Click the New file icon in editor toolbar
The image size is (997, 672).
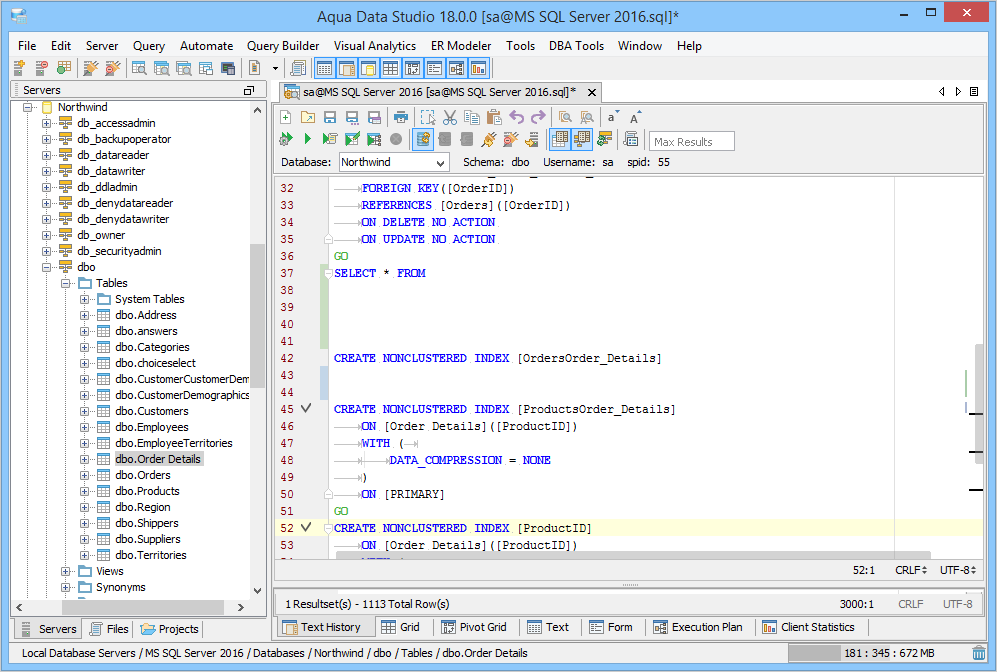[x=286, y=117]
